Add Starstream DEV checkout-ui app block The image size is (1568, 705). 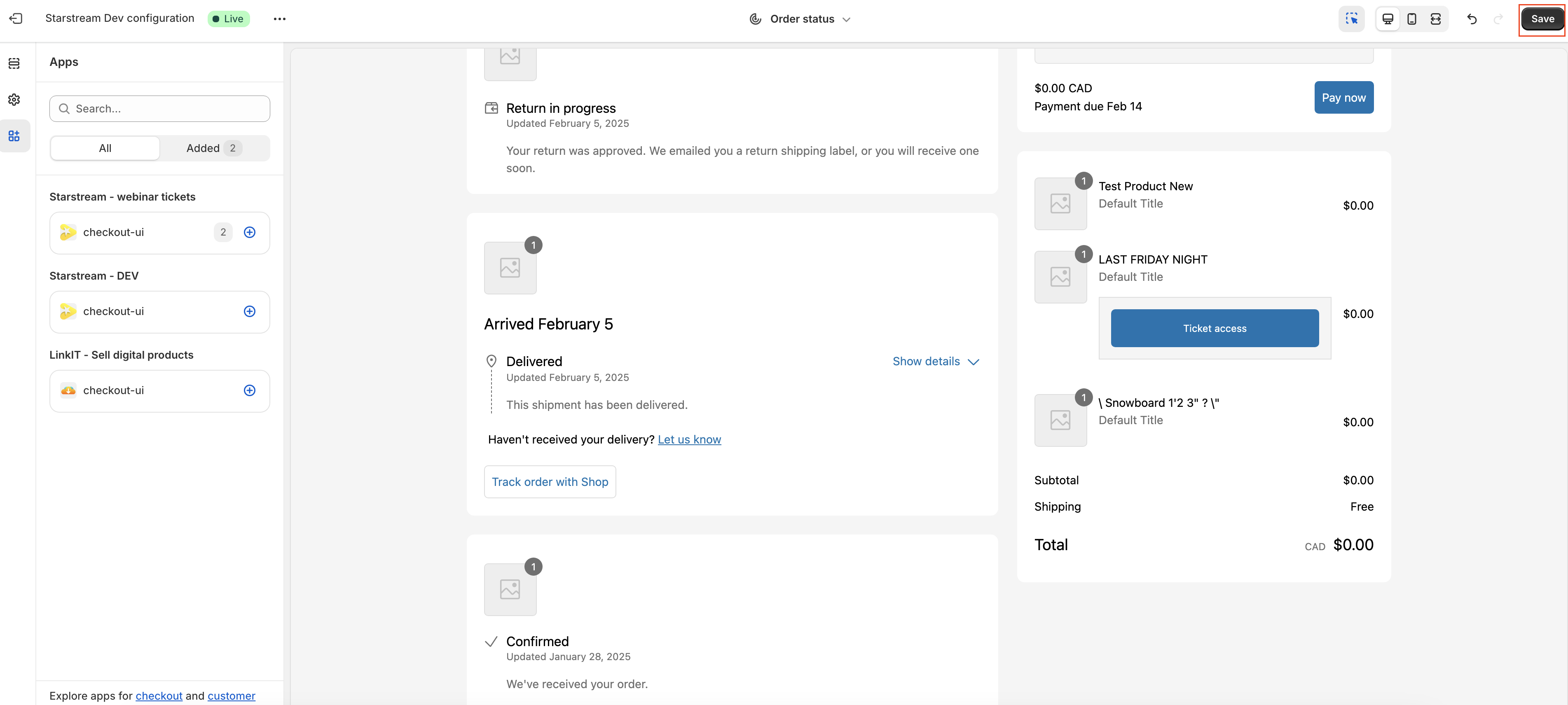tap(250, 311)
